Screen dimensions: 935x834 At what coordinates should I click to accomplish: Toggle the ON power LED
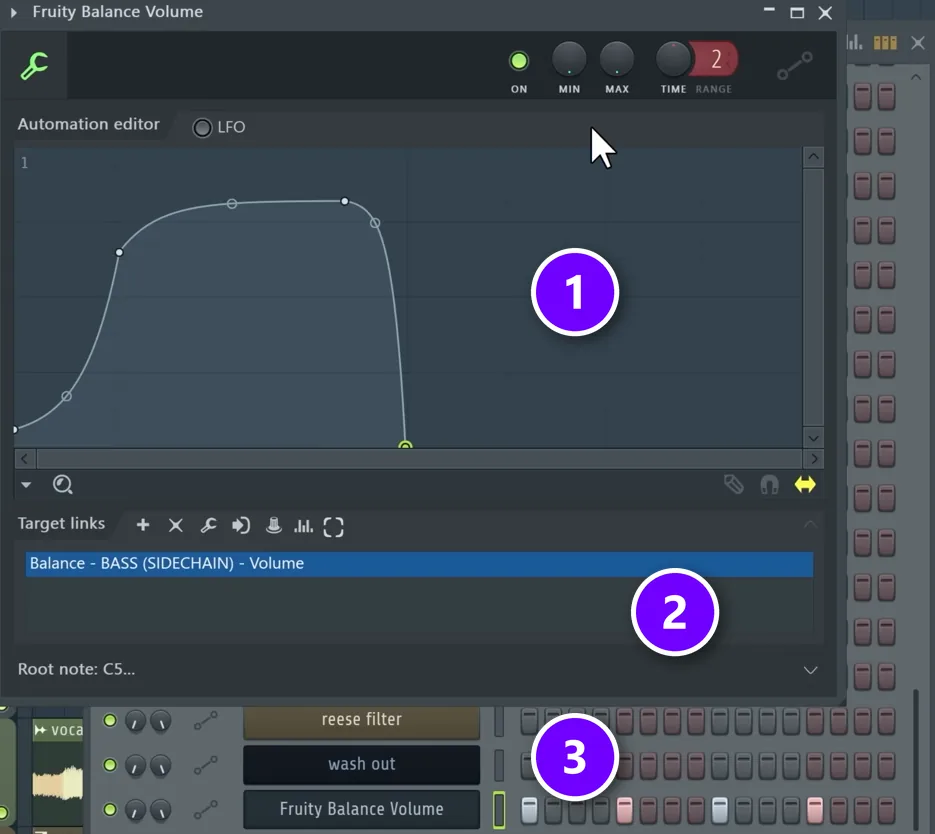coord(519,61)
